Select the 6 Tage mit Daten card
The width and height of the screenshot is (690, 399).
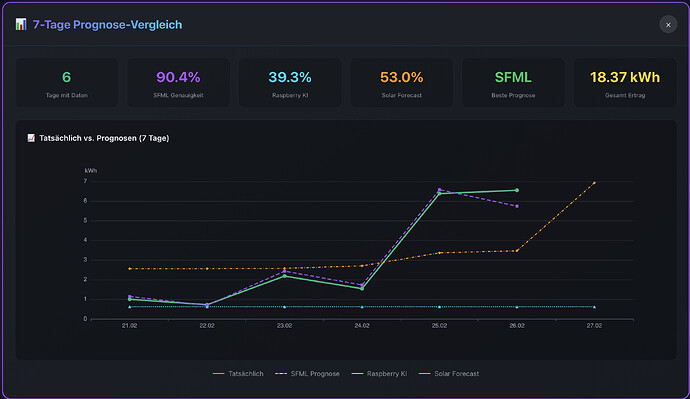click(x=67, y=83)
